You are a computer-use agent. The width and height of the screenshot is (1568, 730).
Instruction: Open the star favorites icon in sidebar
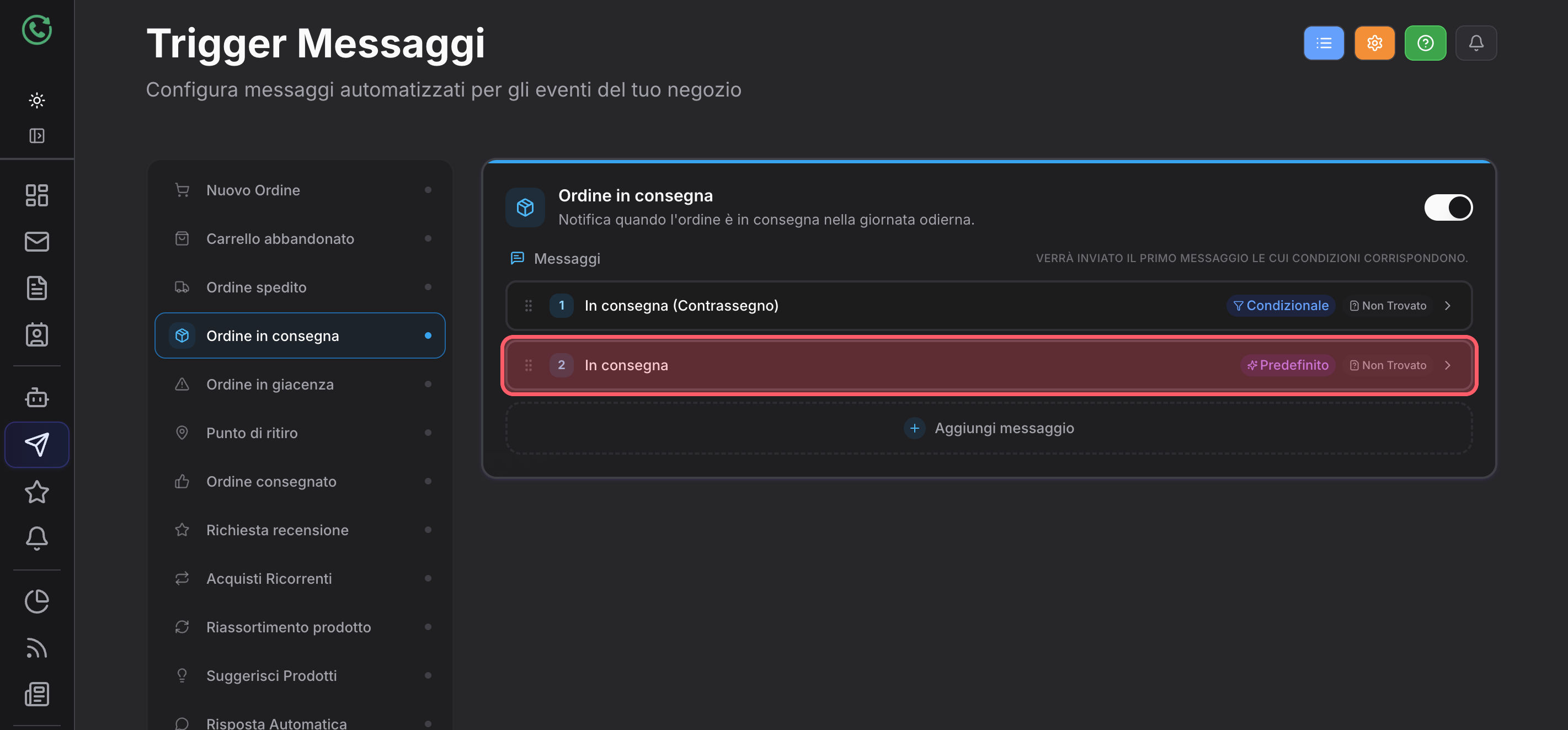point(37,492)
